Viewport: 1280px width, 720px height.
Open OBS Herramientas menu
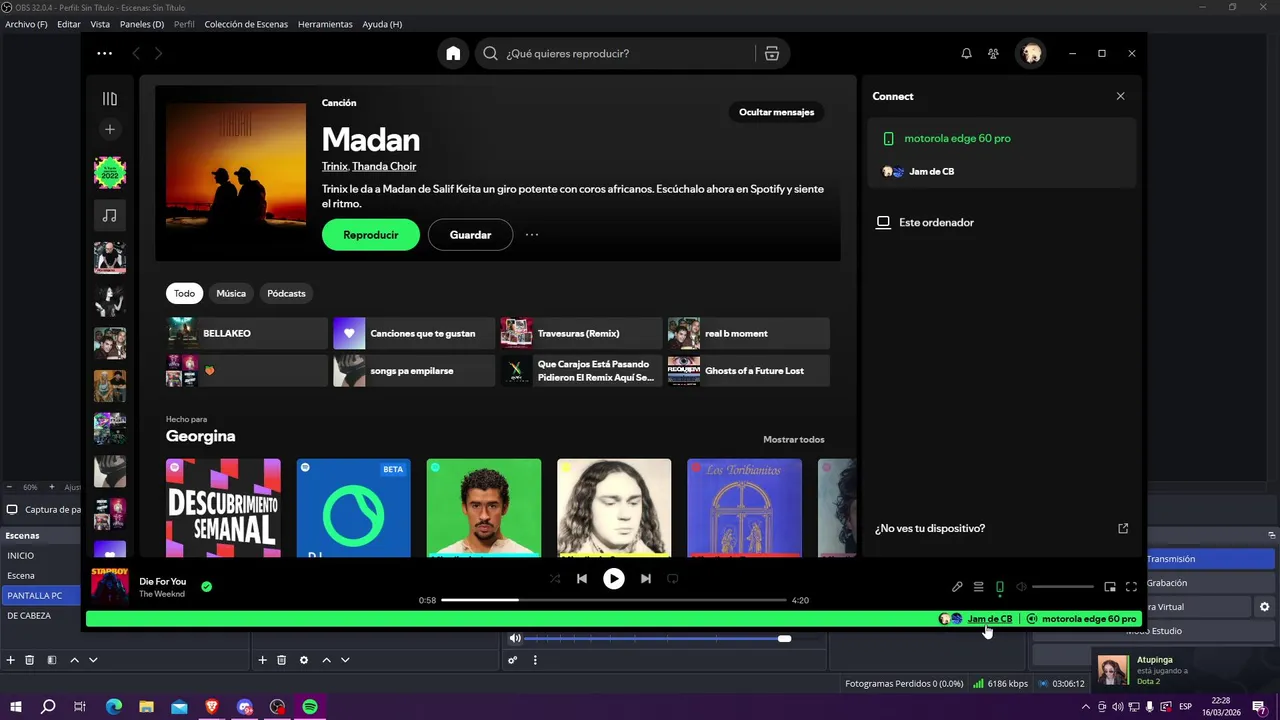point(325,24)
